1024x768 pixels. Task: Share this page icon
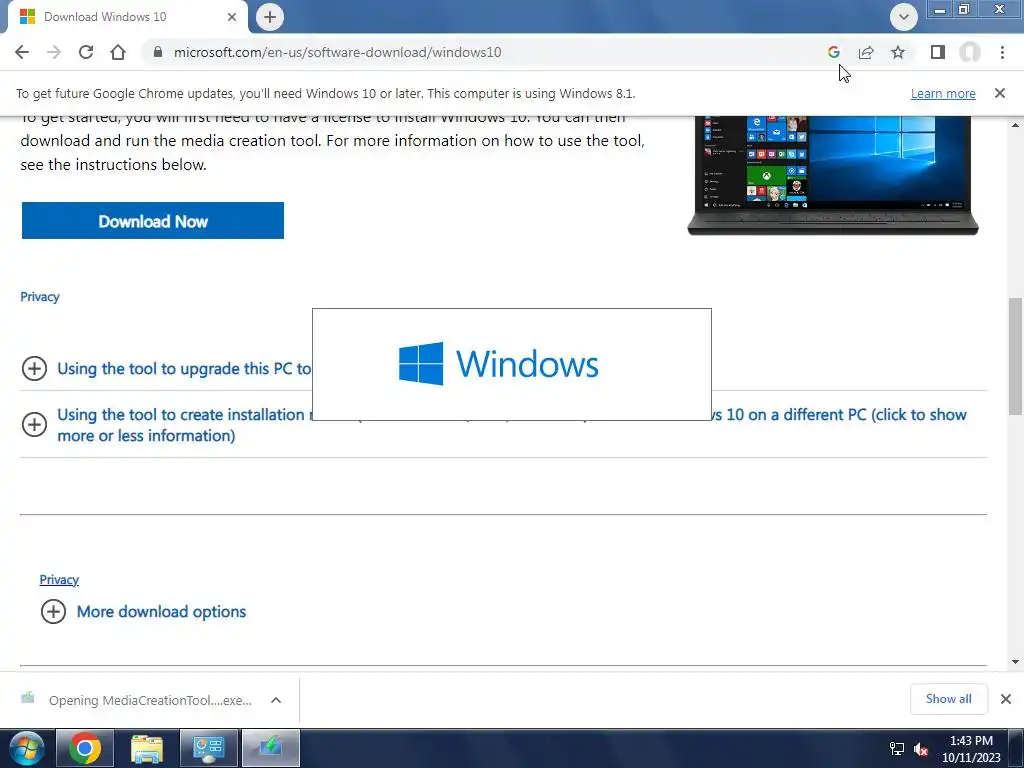click(866, 52)
